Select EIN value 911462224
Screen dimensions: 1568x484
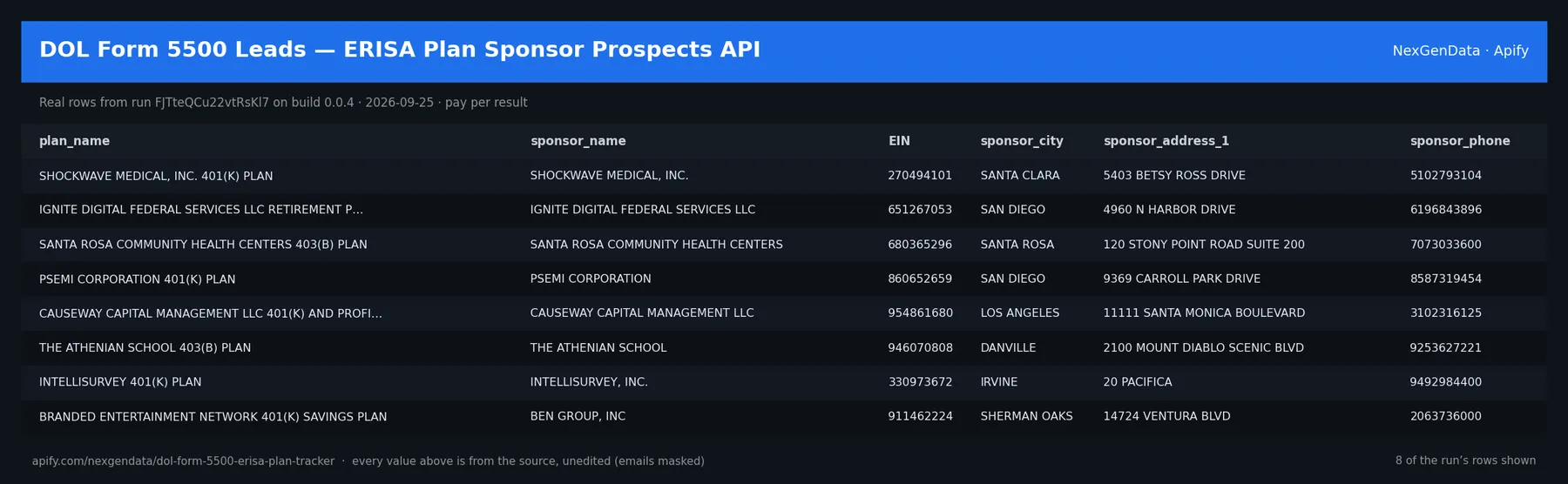[920, 417]
